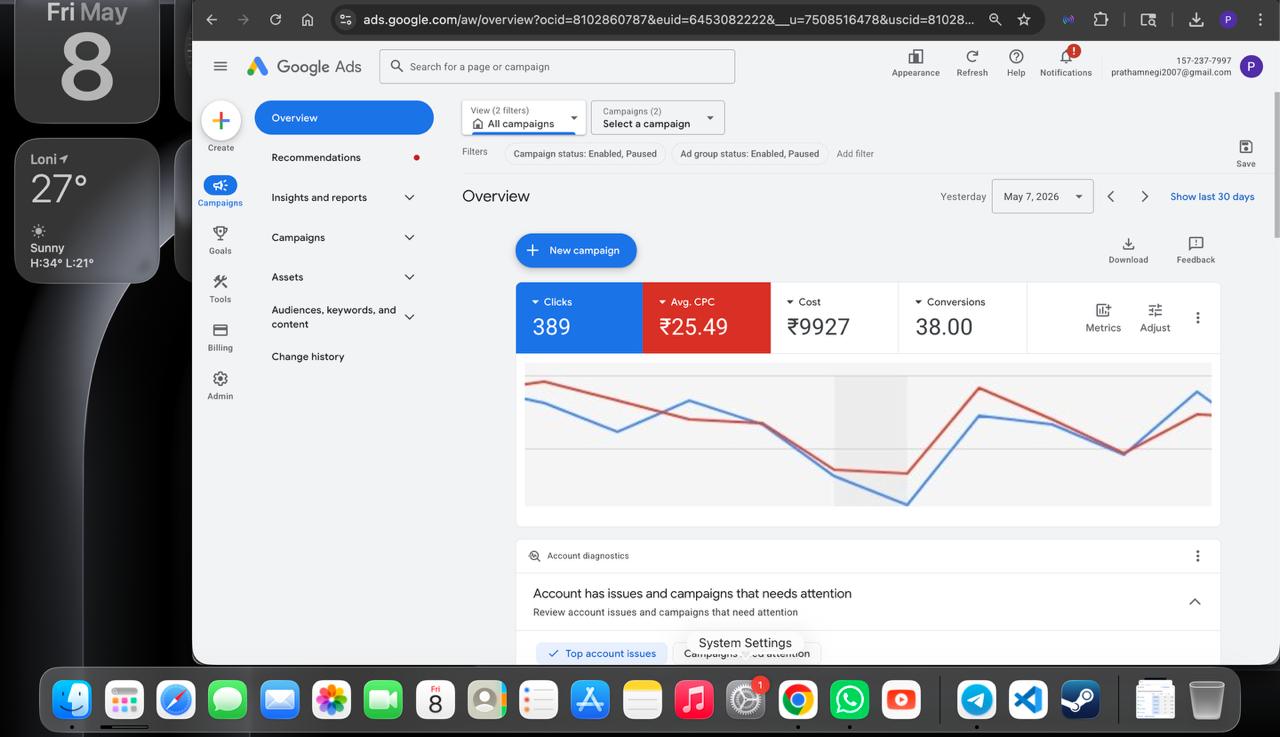
Task: Open the page zoom magnifier in address bar
Action: click(995, 19)
